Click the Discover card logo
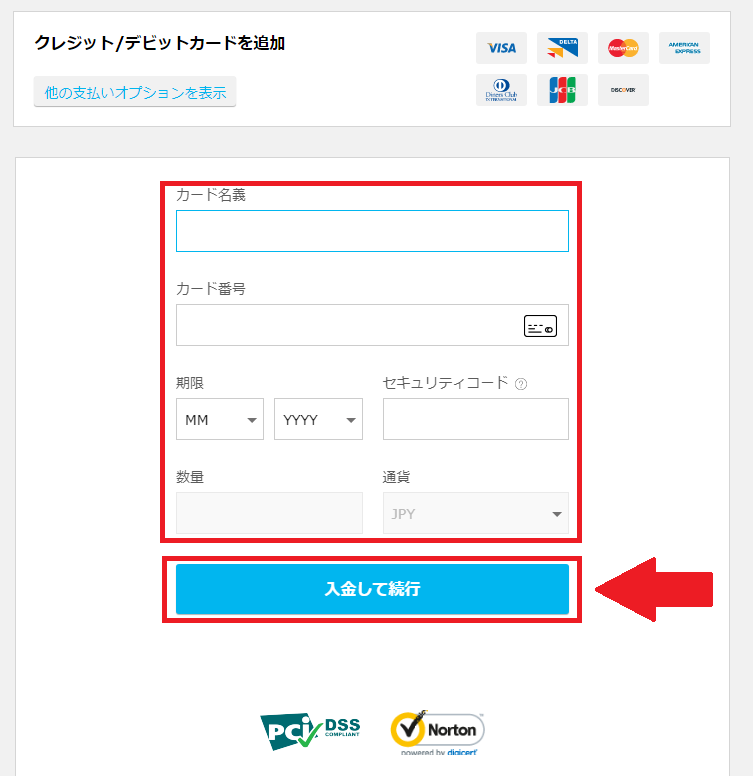753x776 pixels. [623, 90]
